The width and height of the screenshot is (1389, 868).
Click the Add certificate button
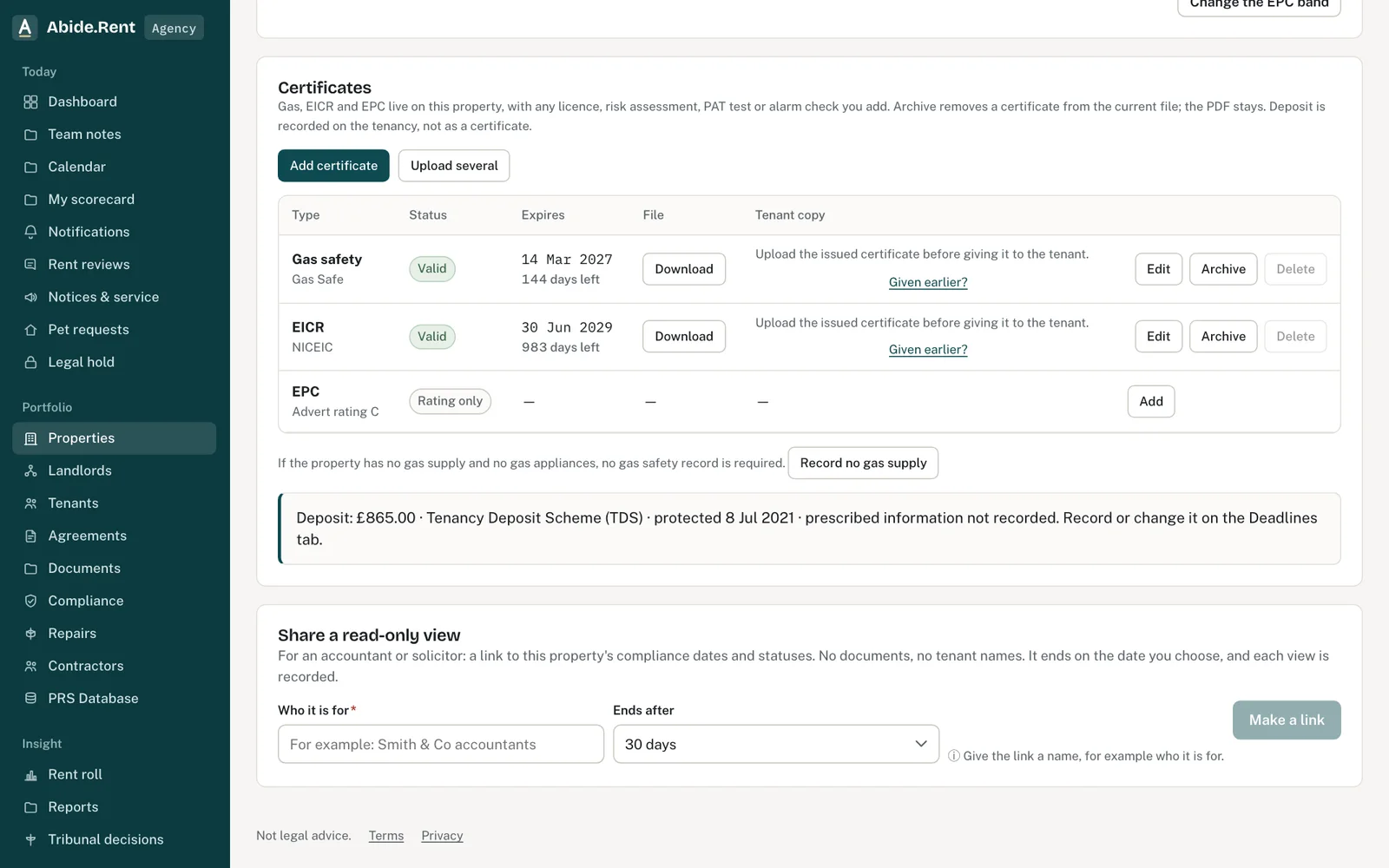[x=333, y=166]
